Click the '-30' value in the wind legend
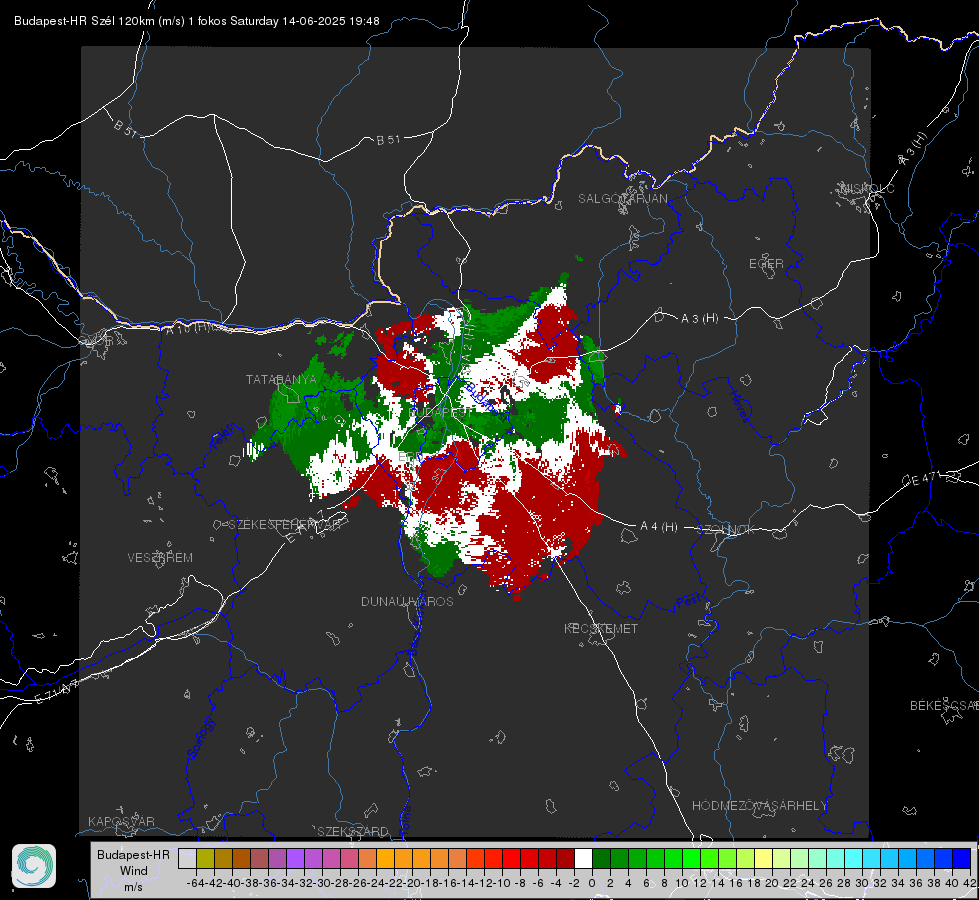This screenshot has width=979, height=900. [x=322, y=883]
